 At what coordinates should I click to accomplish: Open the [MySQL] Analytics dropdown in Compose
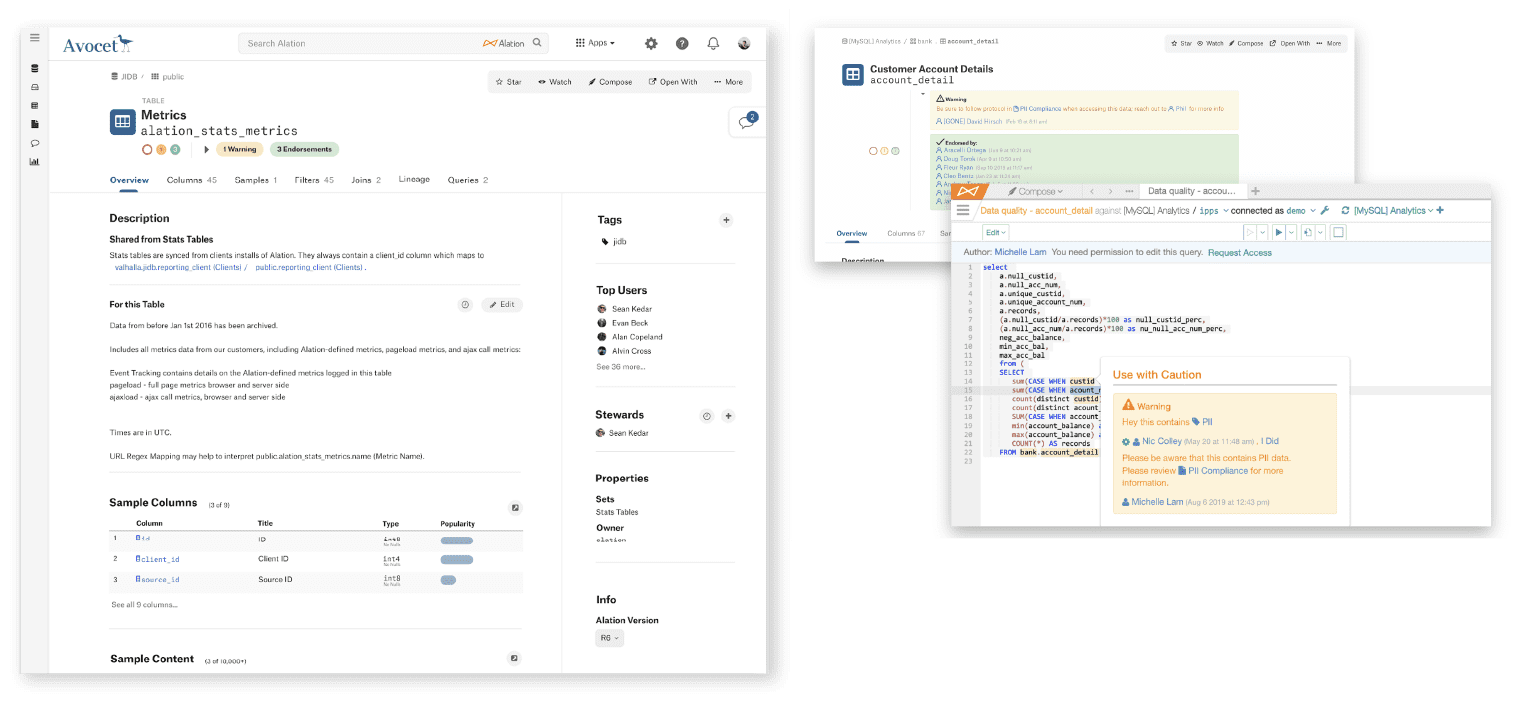(x=1393, y=211)
